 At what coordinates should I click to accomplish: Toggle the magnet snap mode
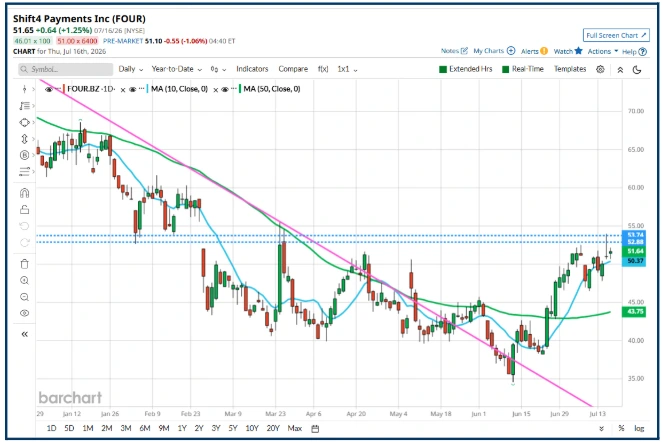pyautogui.click(x=24, y=193)
